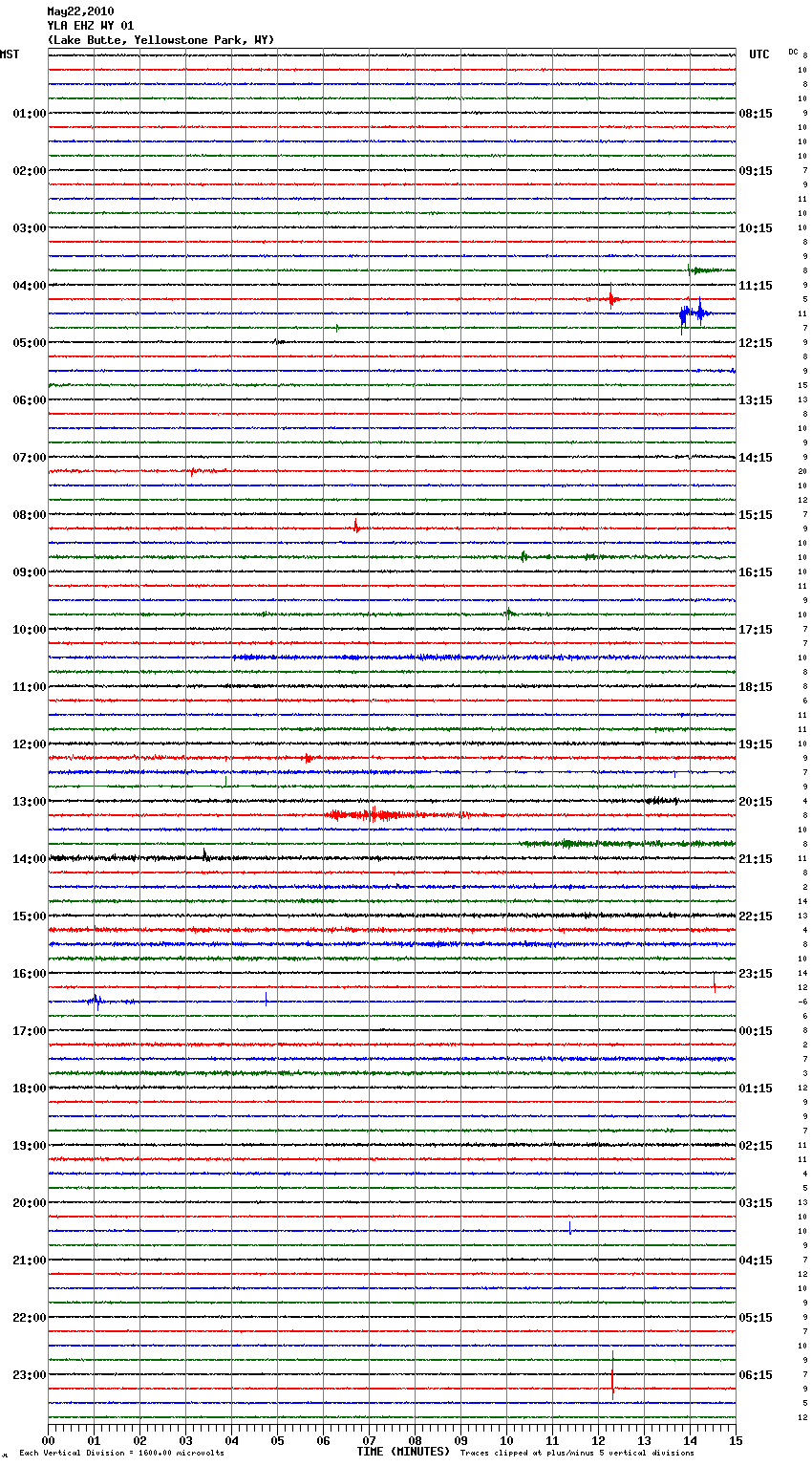Select the station code YLA EHZ WY 01
Screen dimensions: 812x1466
(x=91, y=26)
